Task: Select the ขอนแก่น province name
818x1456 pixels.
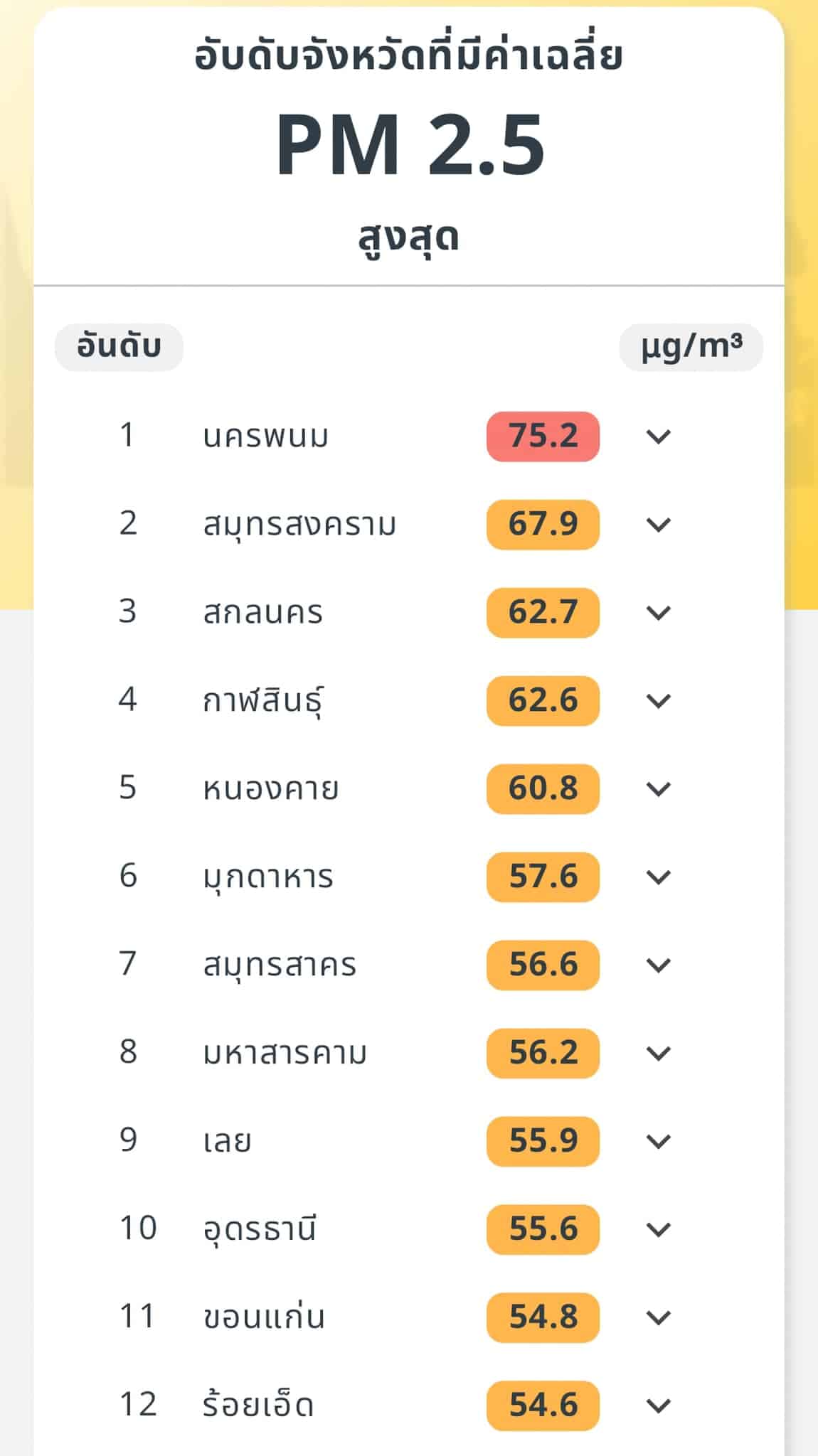Action: [264, 1318]
